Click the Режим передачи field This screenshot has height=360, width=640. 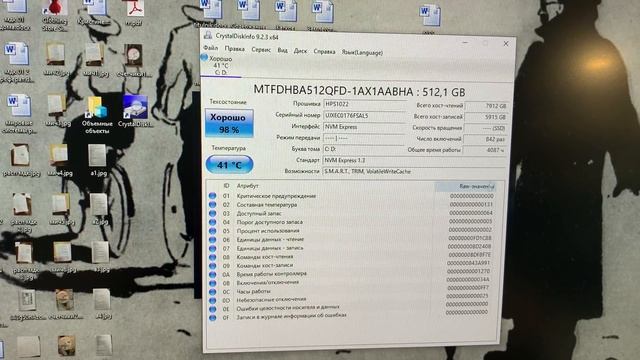pos(364,138)
